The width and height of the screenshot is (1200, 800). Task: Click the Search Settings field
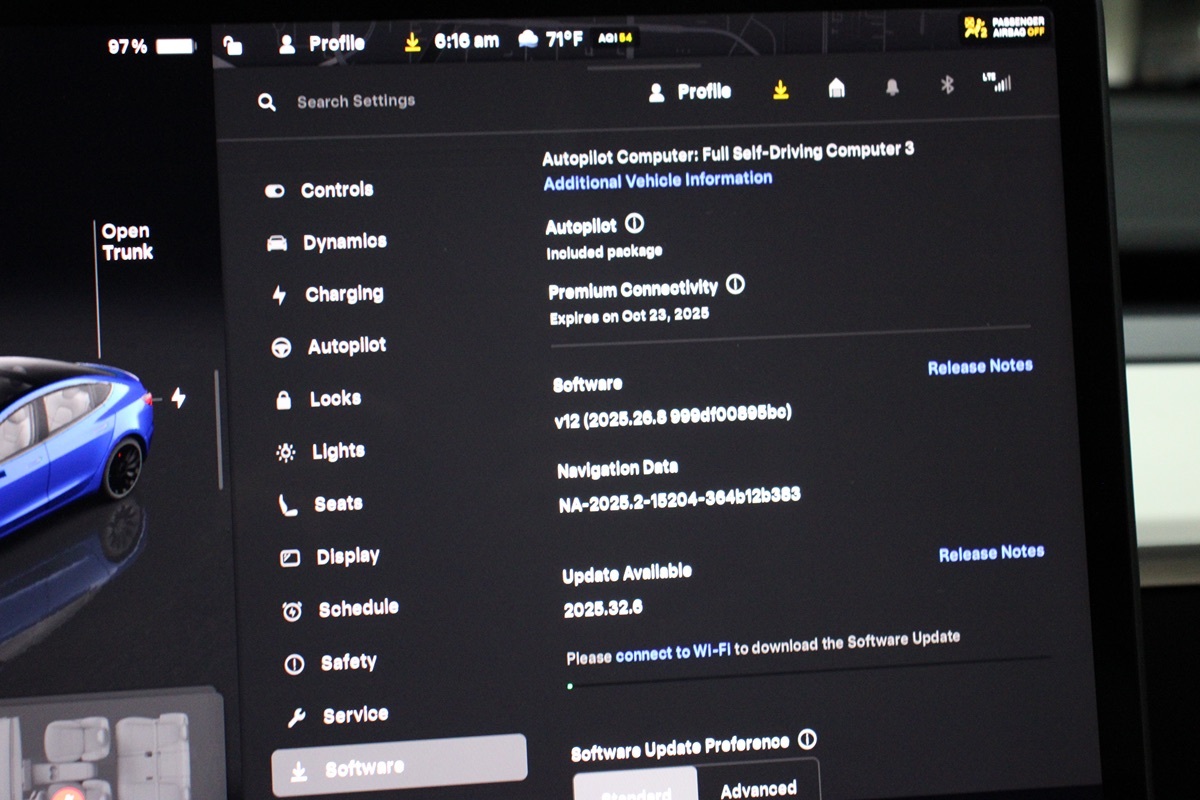[355, 101]
